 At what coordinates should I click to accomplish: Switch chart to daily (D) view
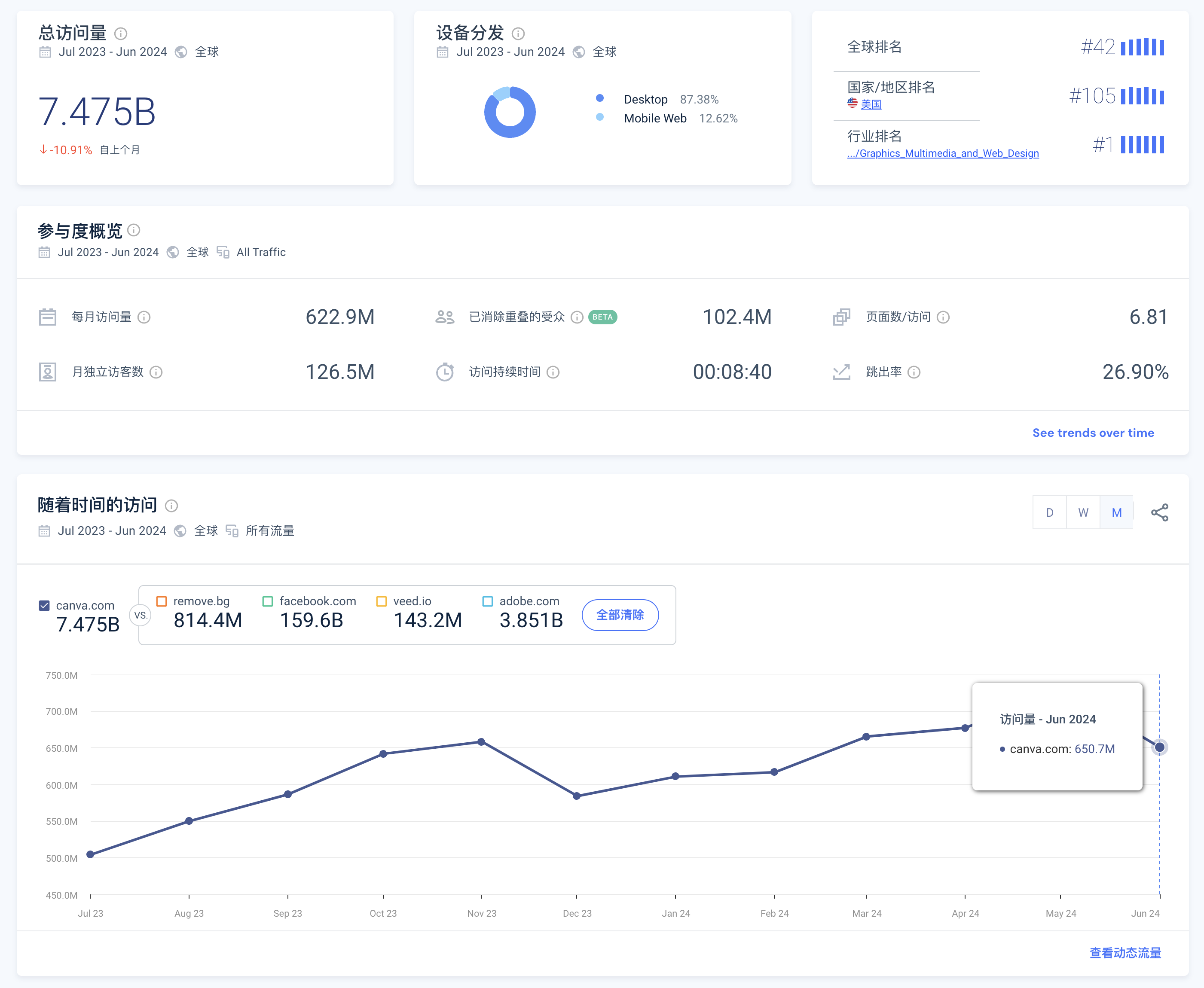point(1050,513)
